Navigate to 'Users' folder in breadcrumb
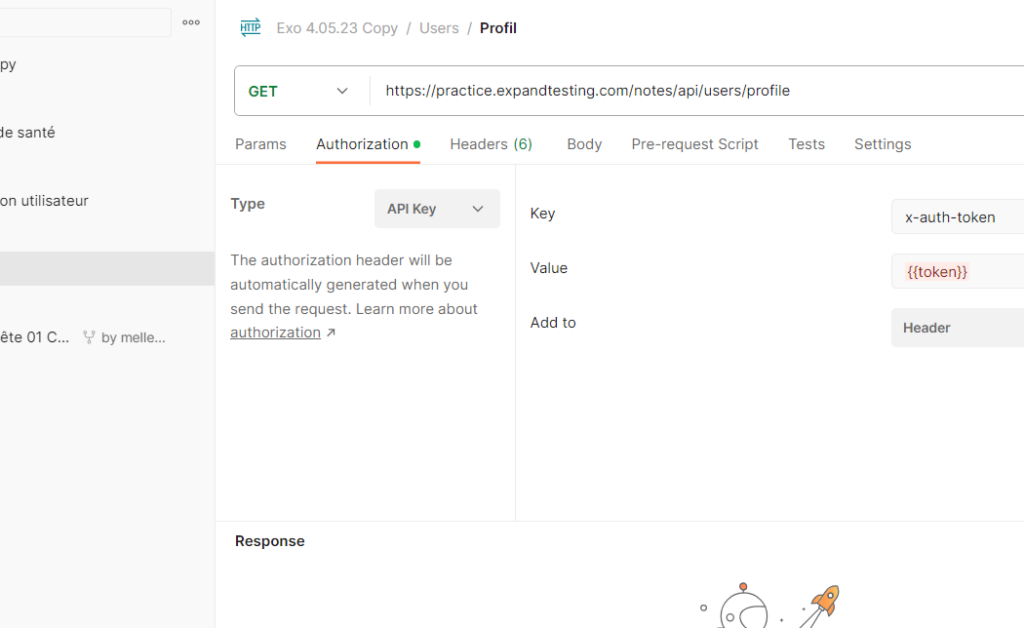Viewport: 1024px width, 628px height. pyautogui.click(x=439, y=28)
